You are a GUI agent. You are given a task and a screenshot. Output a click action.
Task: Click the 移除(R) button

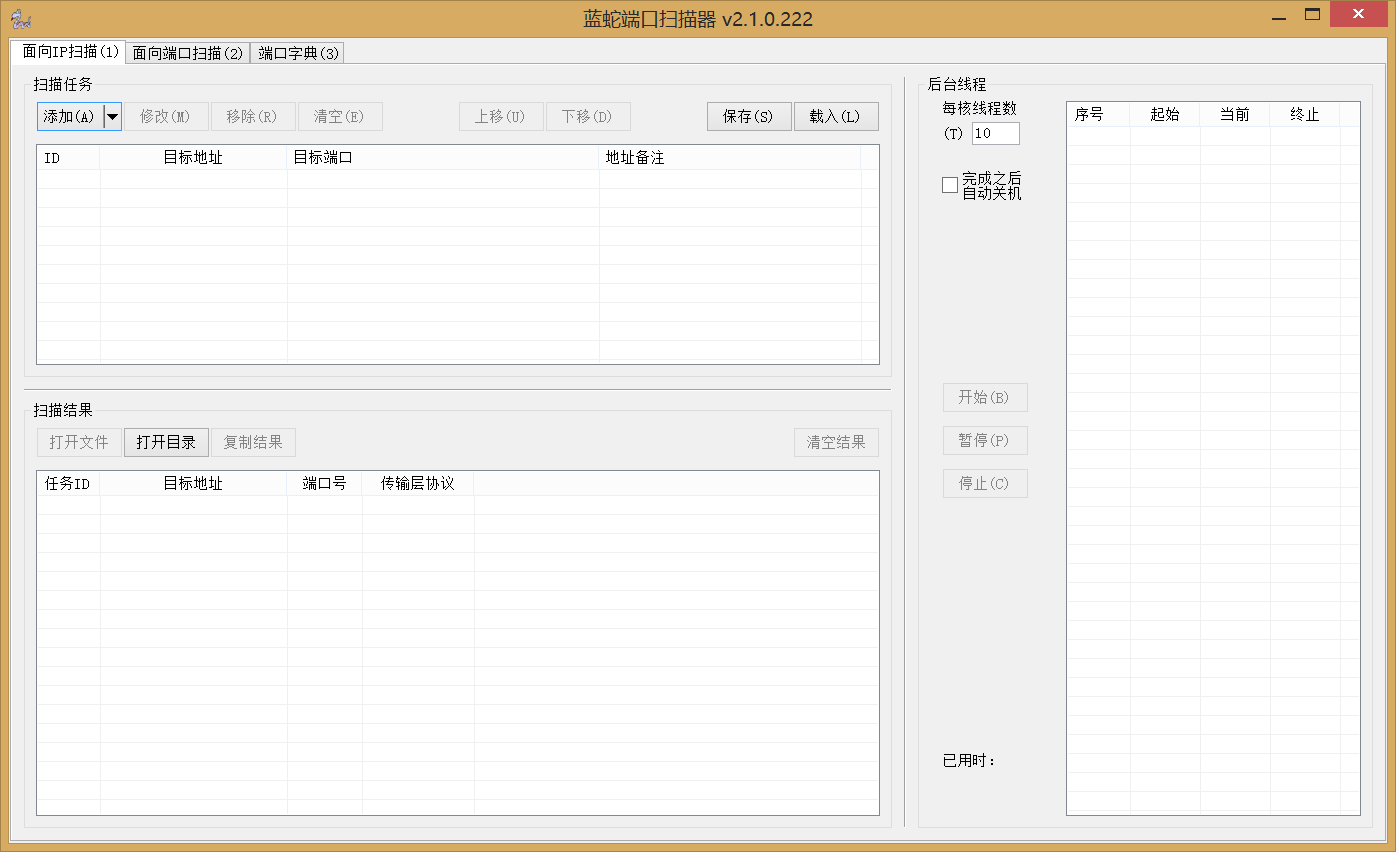tap(253, 116)
